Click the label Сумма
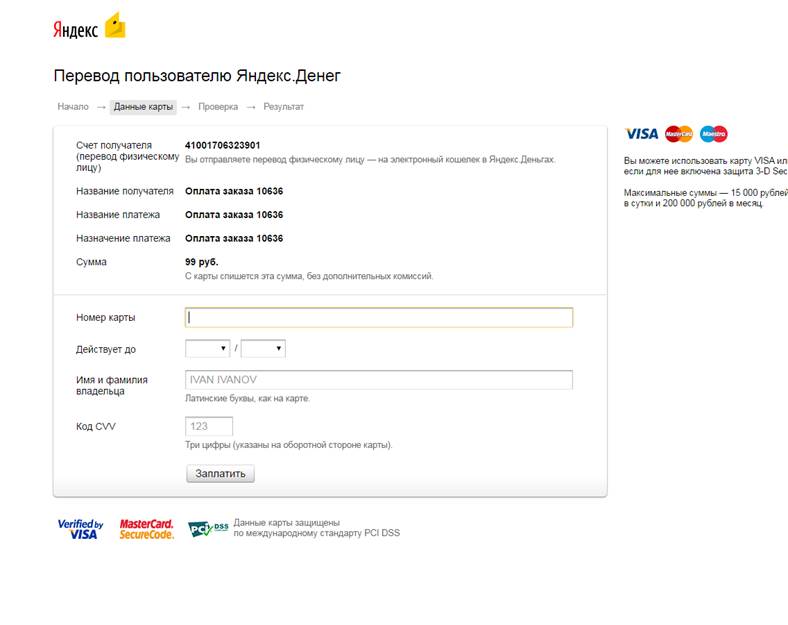 click(91, 262)
